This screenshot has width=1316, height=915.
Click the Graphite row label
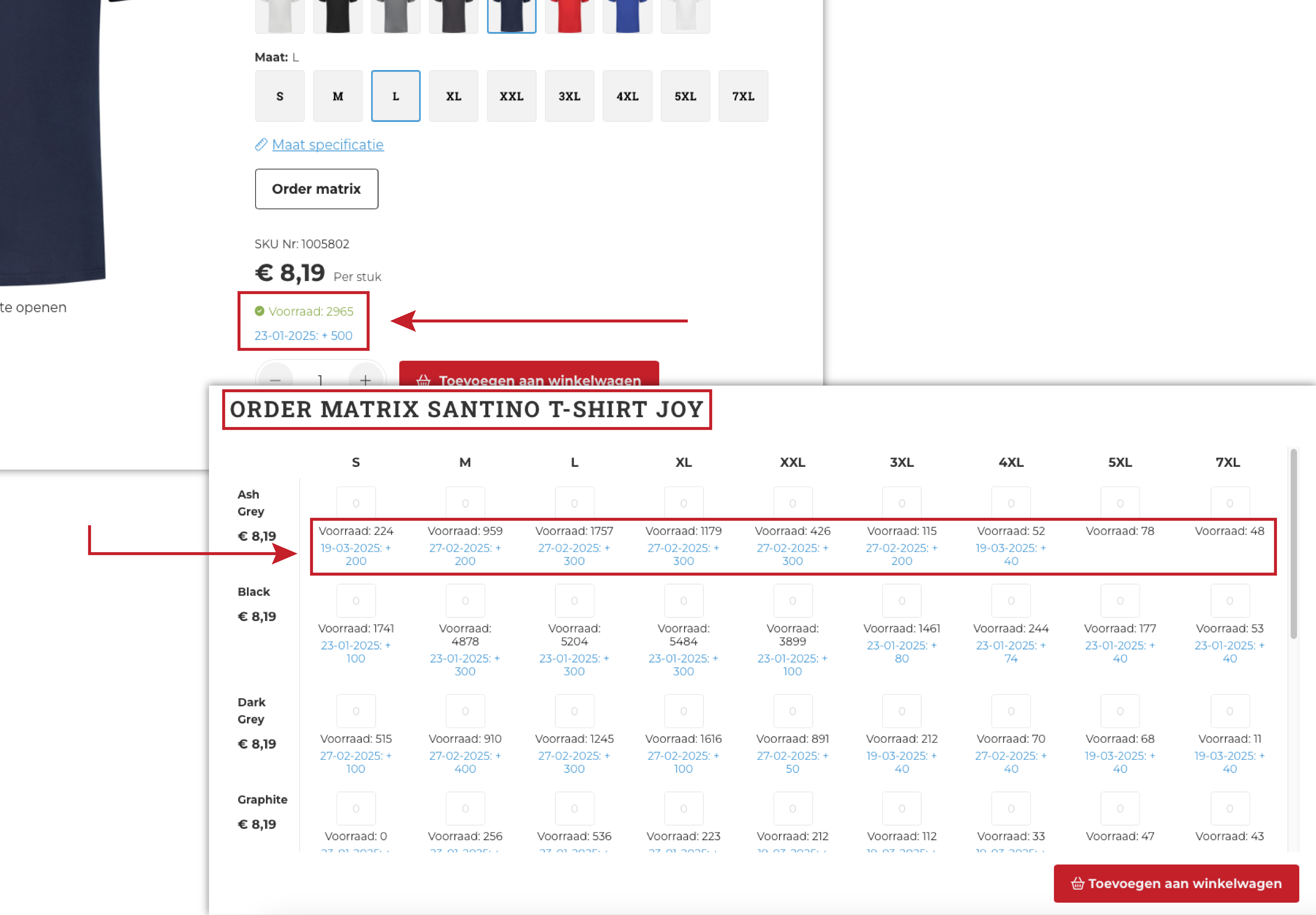[x=262, y=800]
